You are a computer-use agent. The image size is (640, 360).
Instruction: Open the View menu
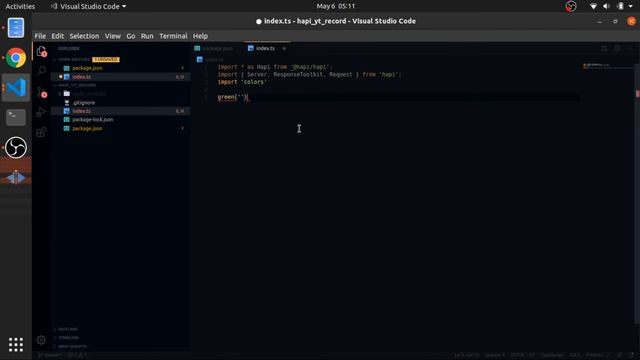(x=113, y=36)
